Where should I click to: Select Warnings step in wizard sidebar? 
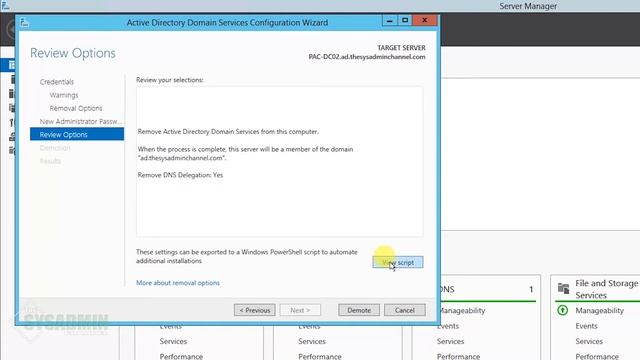click(x=64, y=95)
